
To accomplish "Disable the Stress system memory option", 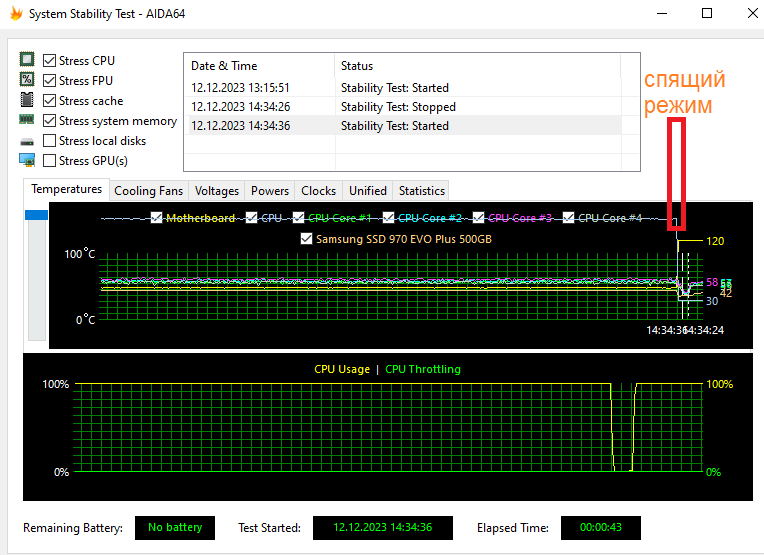I will point(49,120).
